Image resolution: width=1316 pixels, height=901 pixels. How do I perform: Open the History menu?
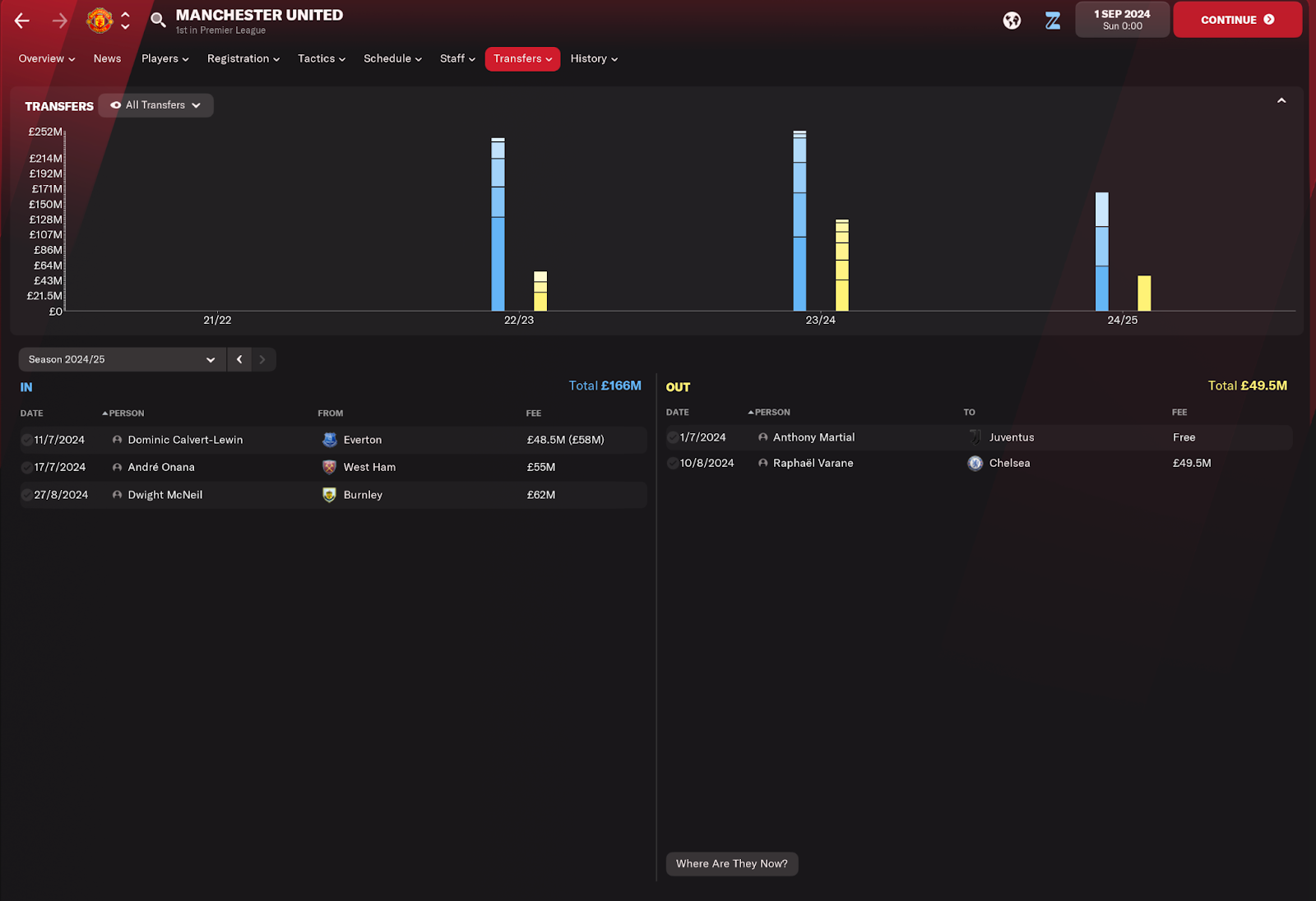pos(594,58)
